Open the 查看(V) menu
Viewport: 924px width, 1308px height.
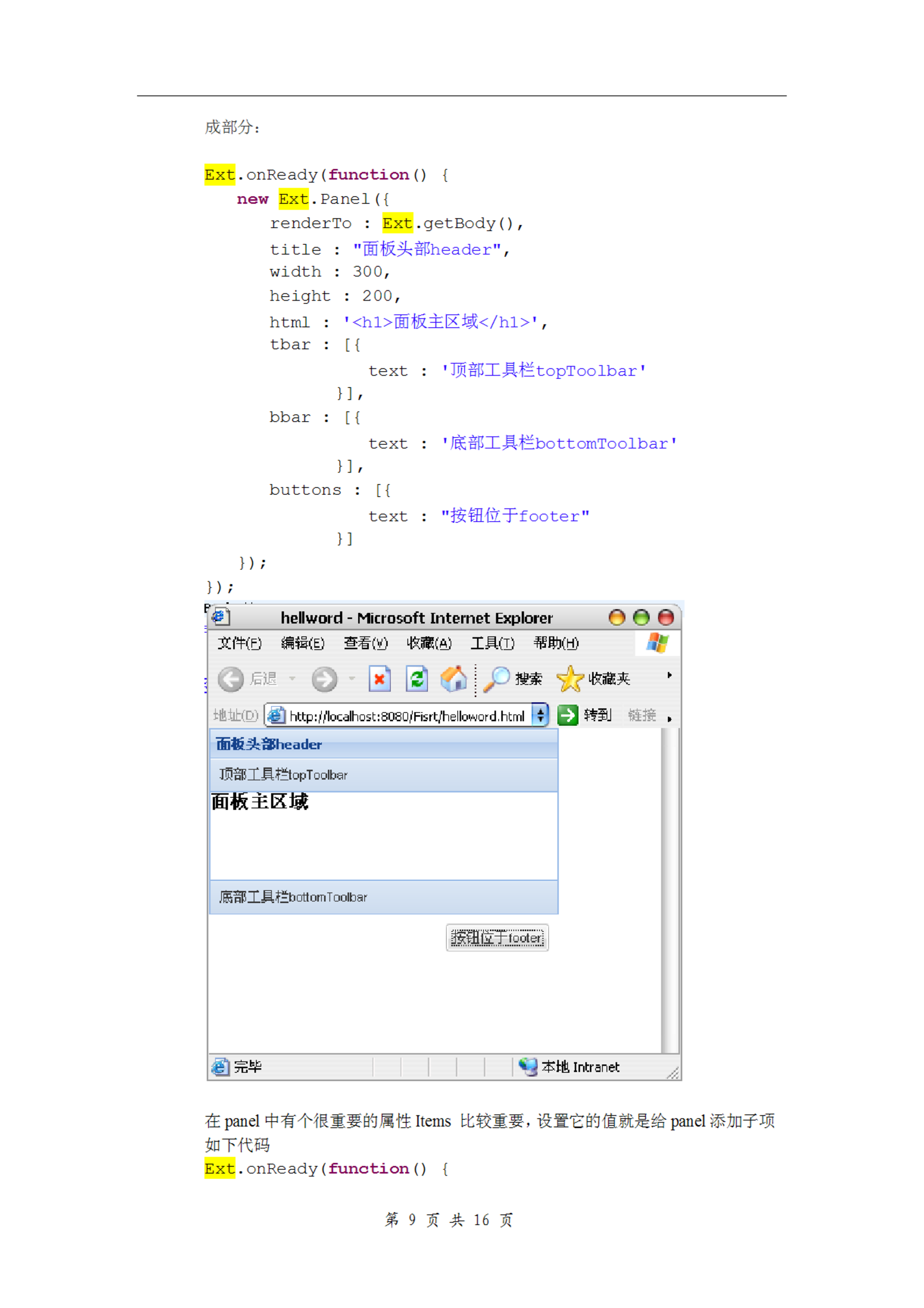[366, 643]
